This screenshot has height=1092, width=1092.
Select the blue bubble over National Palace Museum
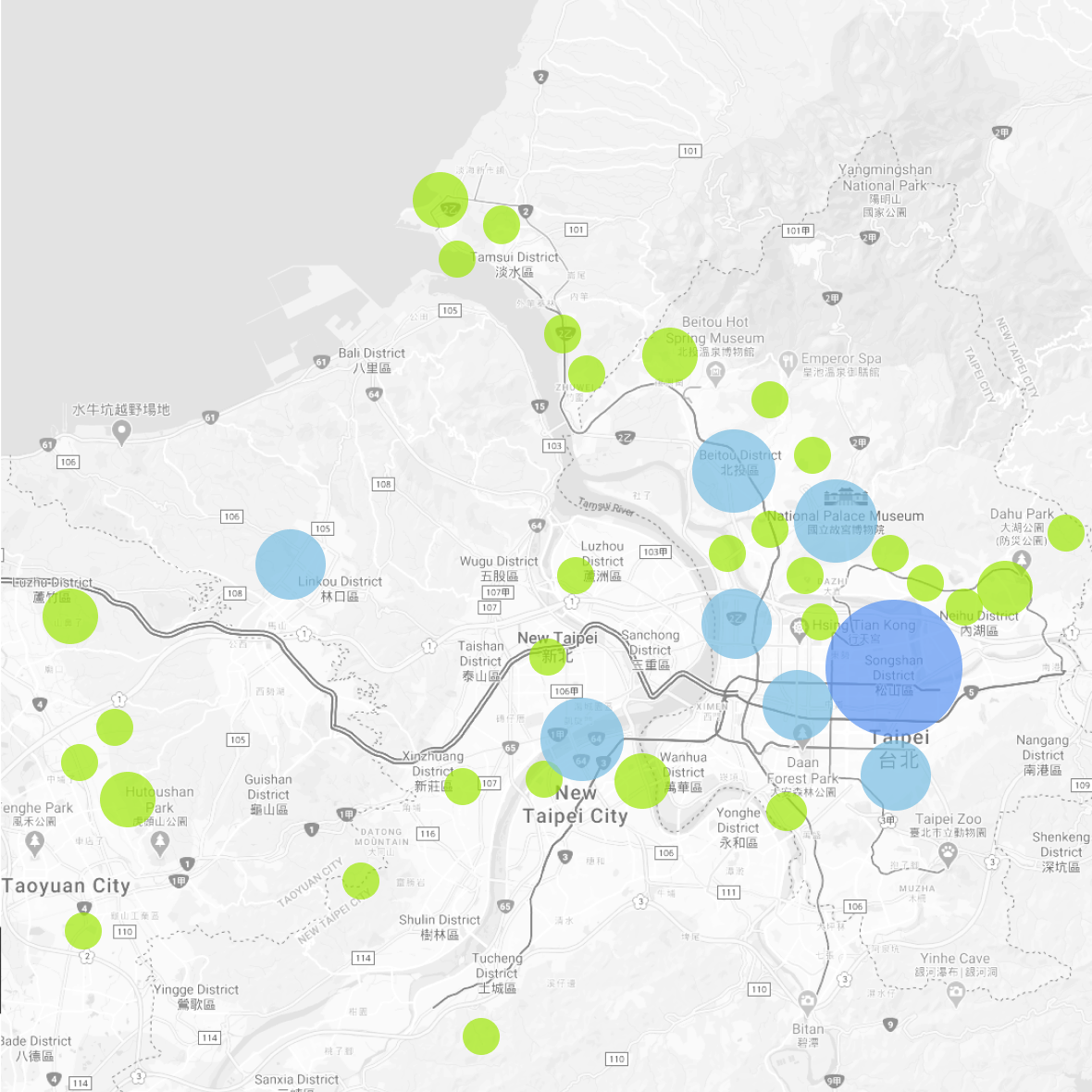point(835,520)
